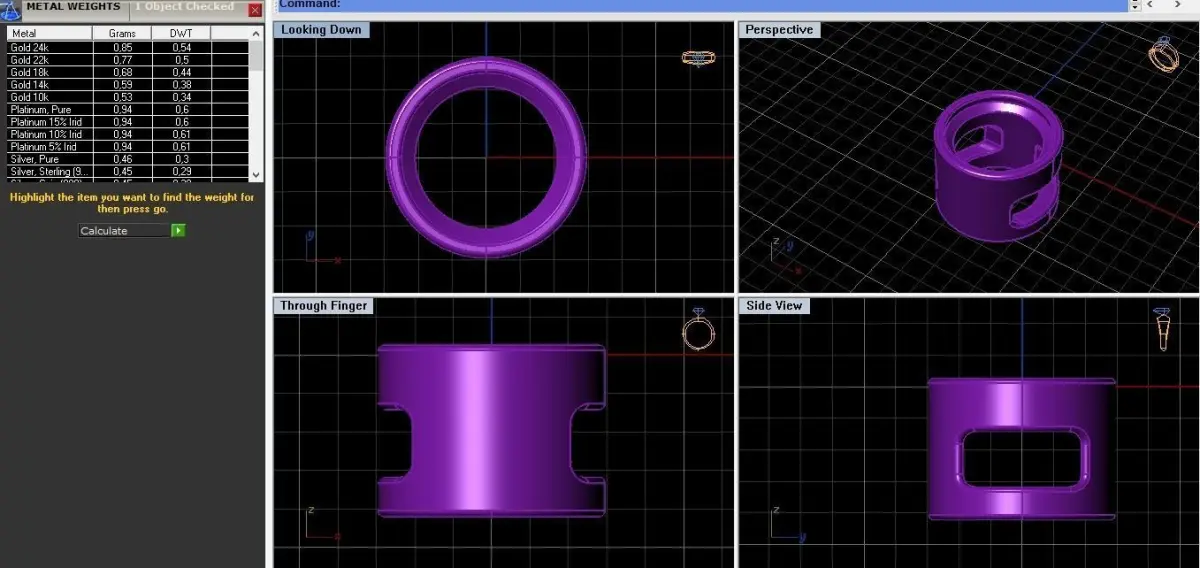Viewport: 1200px width, 568px height.
Task: Select the Platinum 15% Irid row
Action: click(128, 122)
